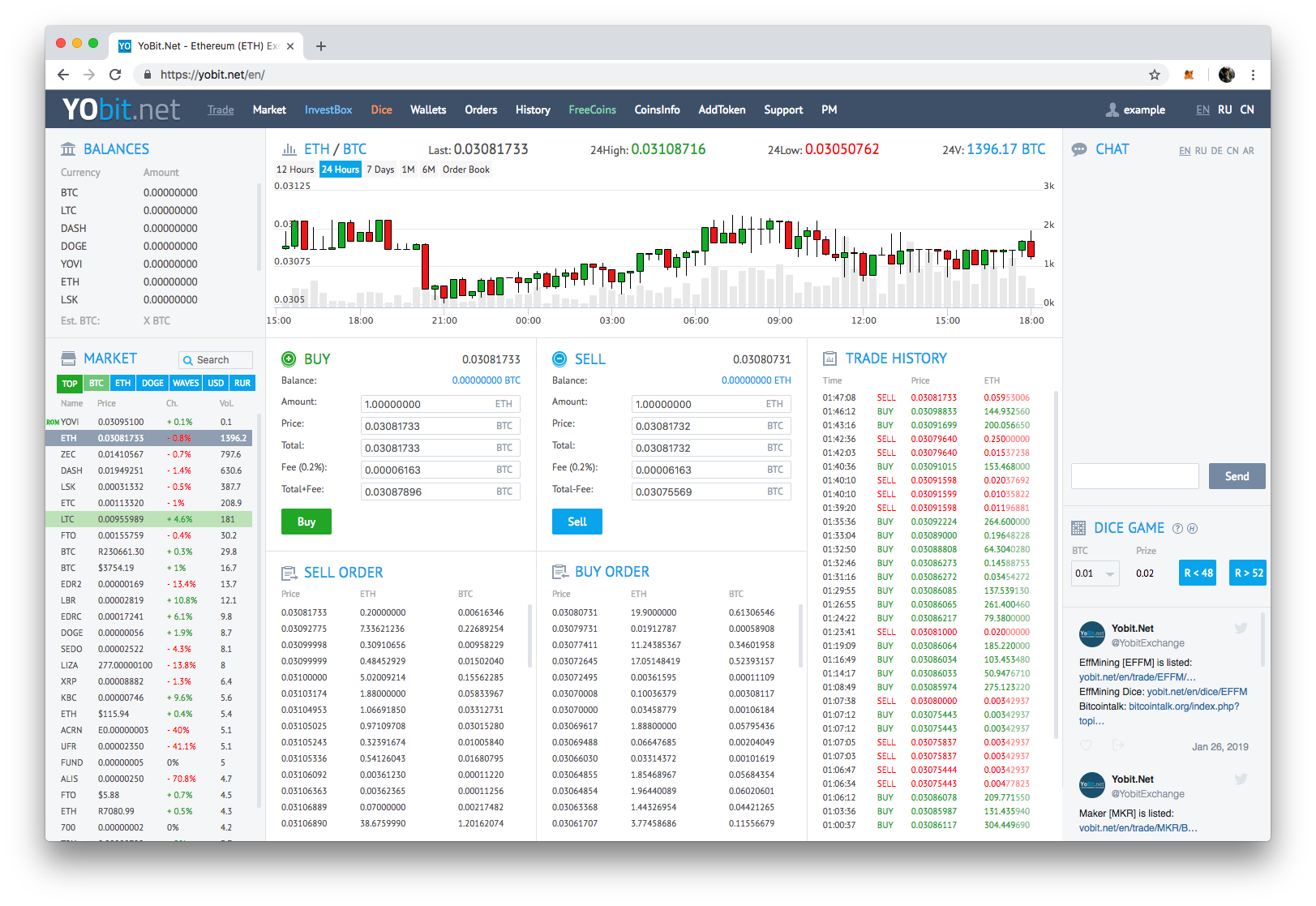Roll dice with R < 48
1316x906 pixels.
pos(1198,573)
